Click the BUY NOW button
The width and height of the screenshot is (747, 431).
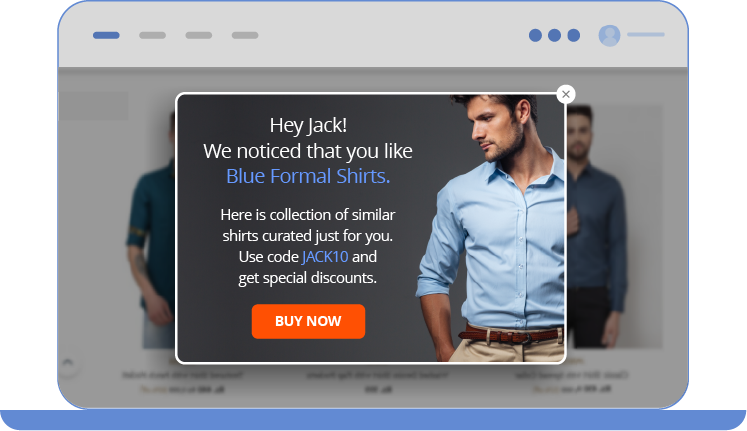coord(308,321)
